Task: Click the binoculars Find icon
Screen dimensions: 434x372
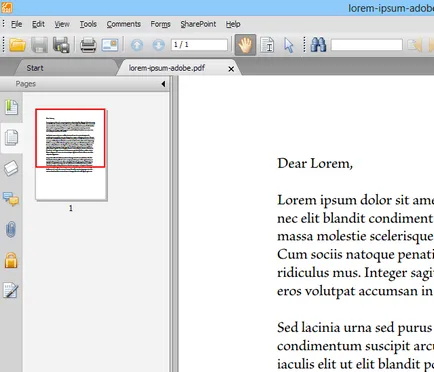Action: [318, 45]
